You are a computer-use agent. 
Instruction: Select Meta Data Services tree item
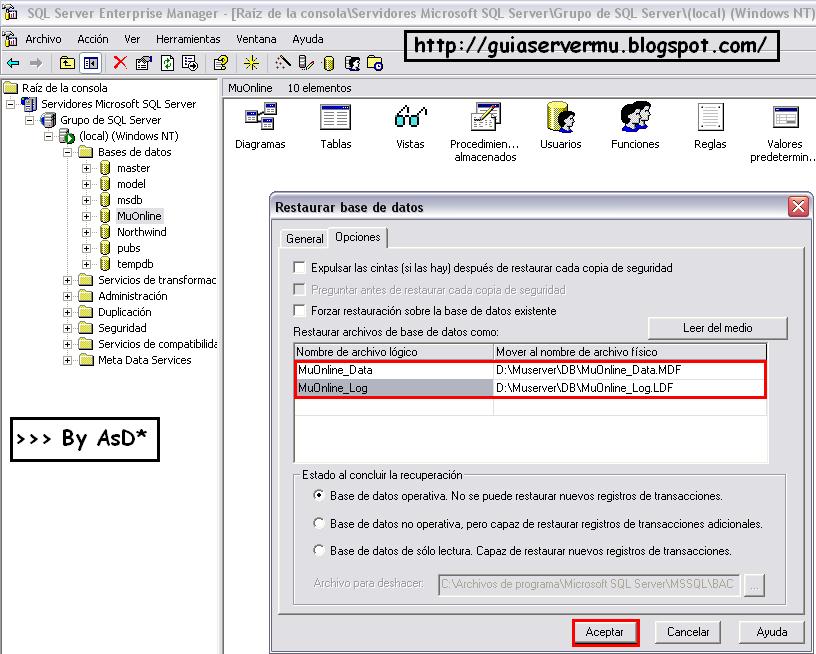point(145,360)
